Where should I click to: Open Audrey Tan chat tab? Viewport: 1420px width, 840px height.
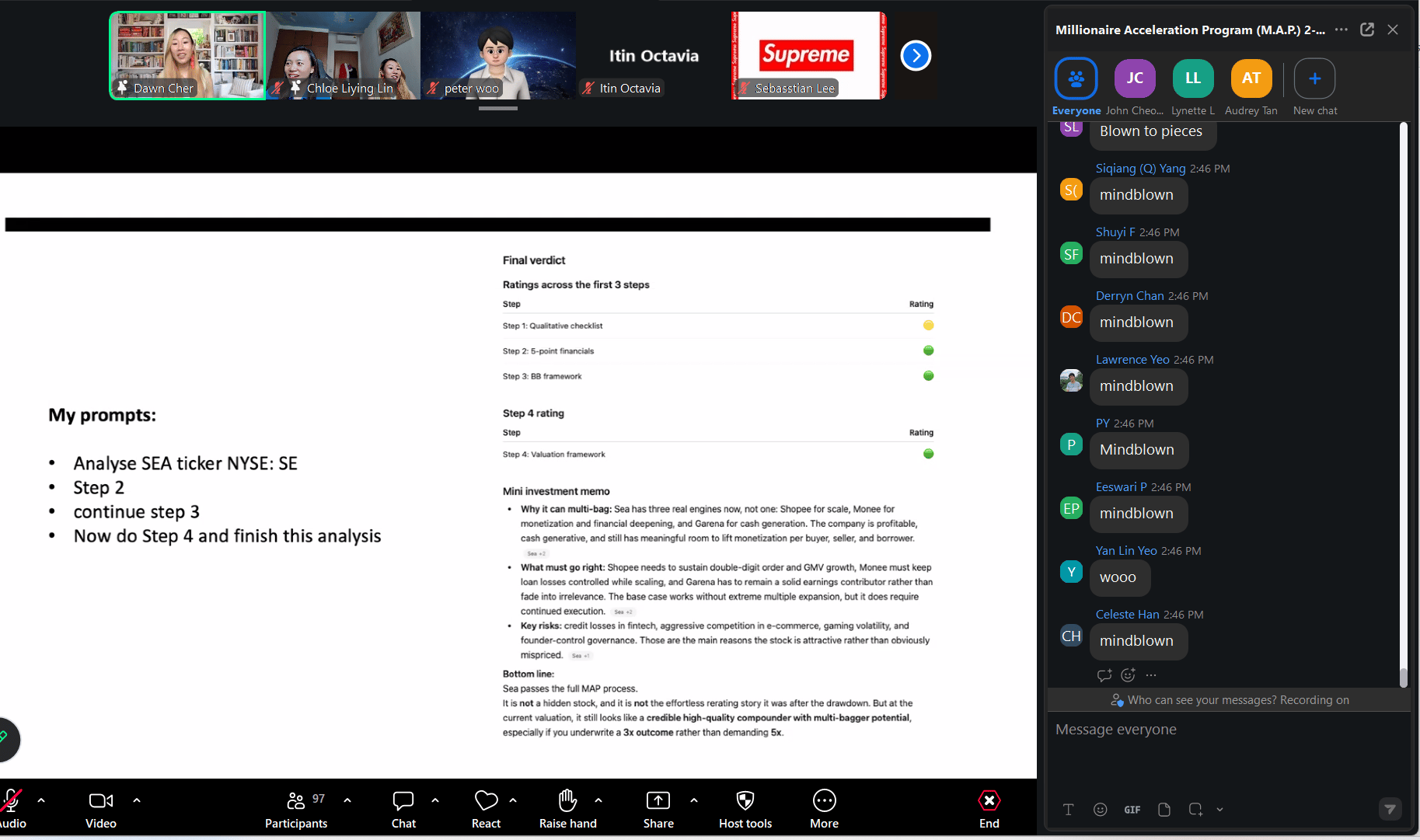coord(1251,87)
